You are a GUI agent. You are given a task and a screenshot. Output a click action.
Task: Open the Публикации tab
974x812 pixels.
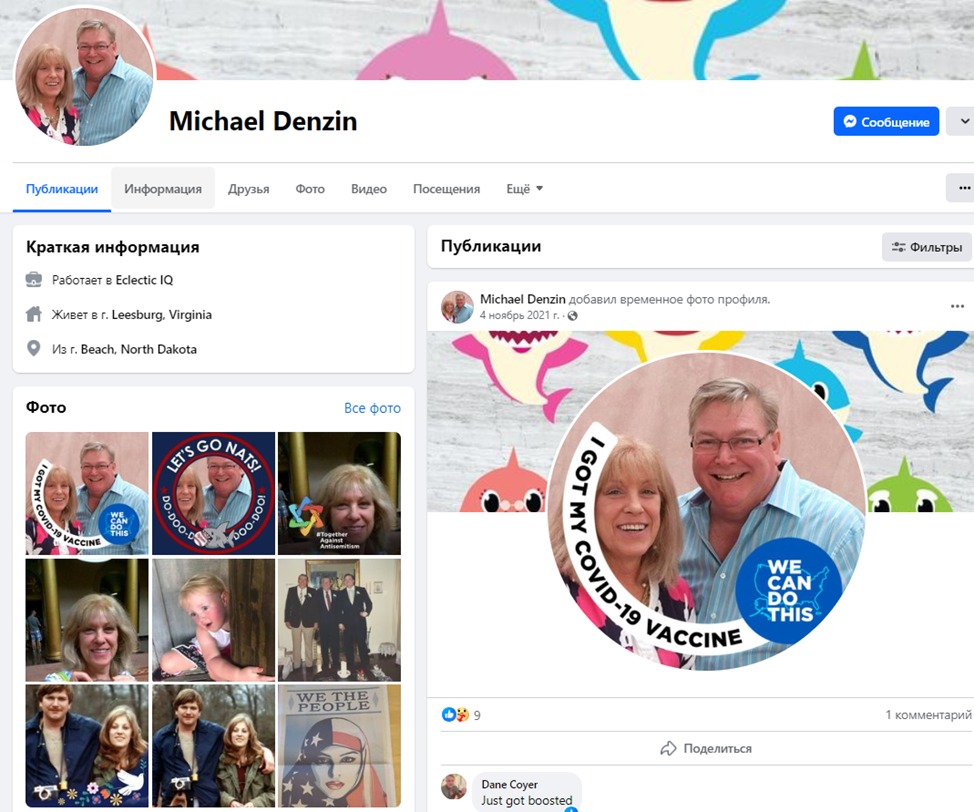(x=61, y=189)
